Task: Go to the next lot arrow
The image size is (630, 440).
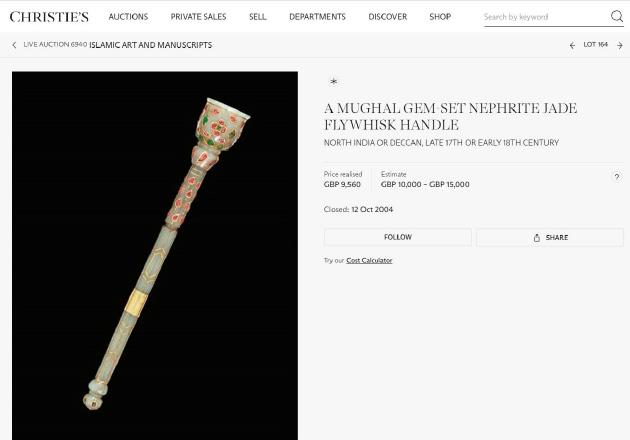Action: (620, 45)
